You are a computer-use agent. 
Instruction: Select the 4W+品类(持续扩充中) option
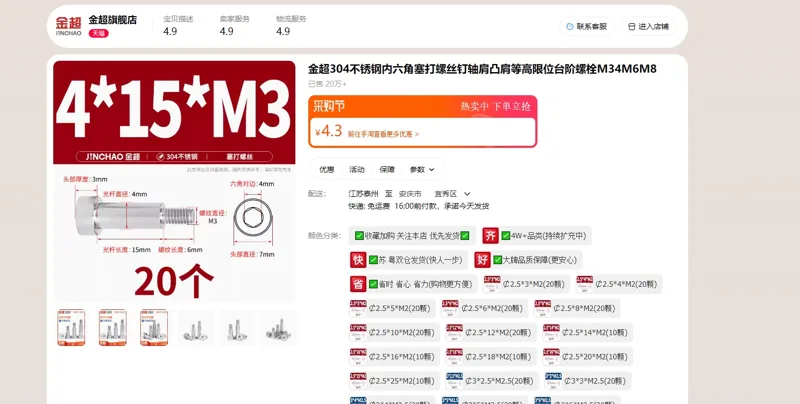[x=537, y=236]
